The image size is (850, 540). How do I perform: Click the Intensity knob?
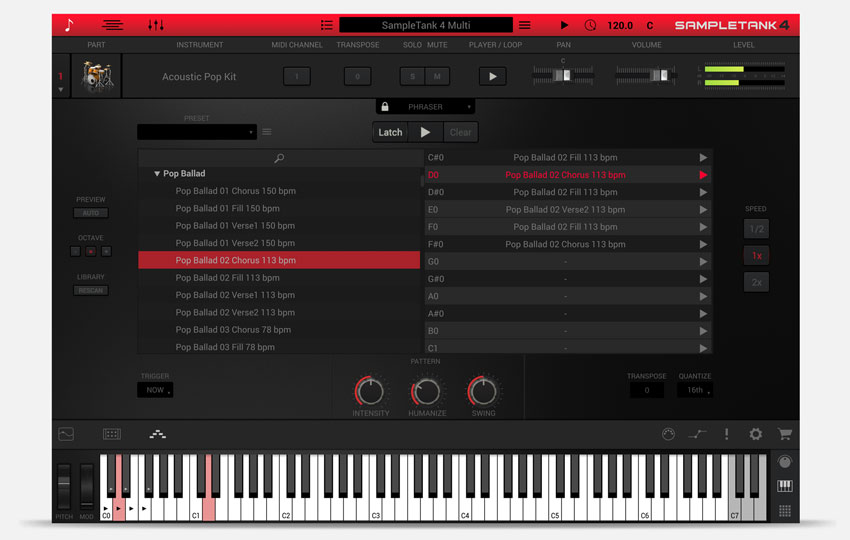click(x=370, y=391)
